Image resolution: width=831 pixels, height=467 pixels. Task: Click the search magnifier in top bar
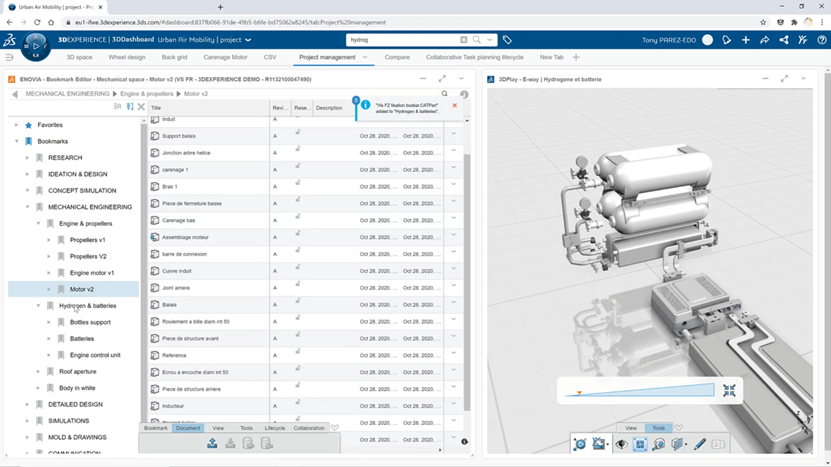pyautogui.click(x=476, y=40)
